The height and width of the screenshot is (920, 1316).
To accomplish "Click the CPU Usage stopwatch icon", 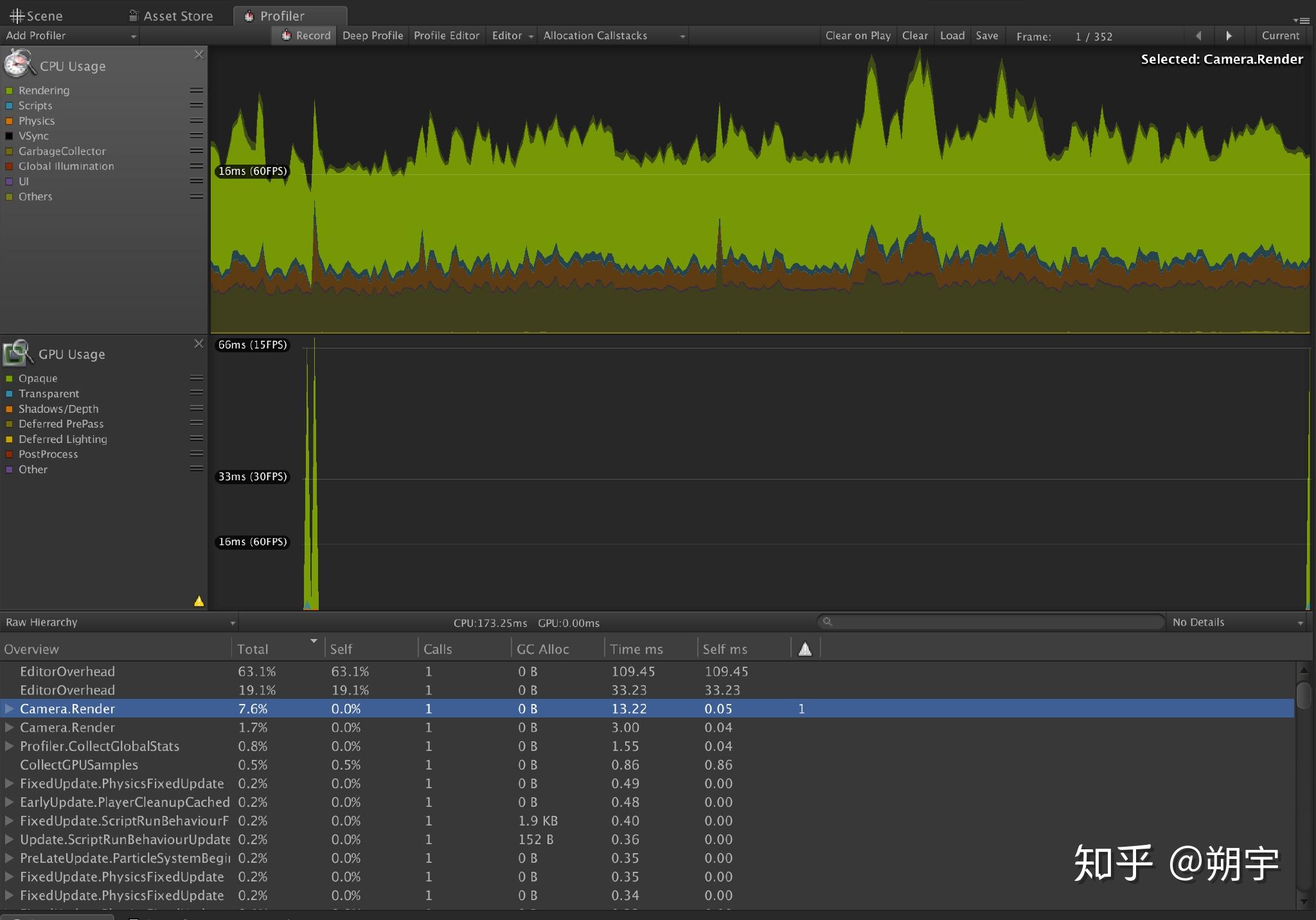I will tap(18, 64).
